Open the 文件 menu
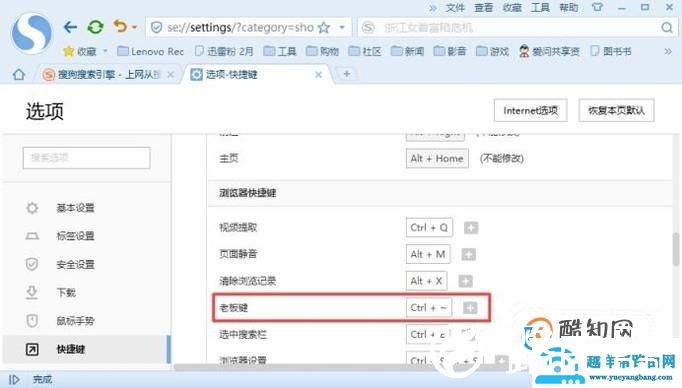The height and width of the screenshot is (388, 682). tap(455, 8)
